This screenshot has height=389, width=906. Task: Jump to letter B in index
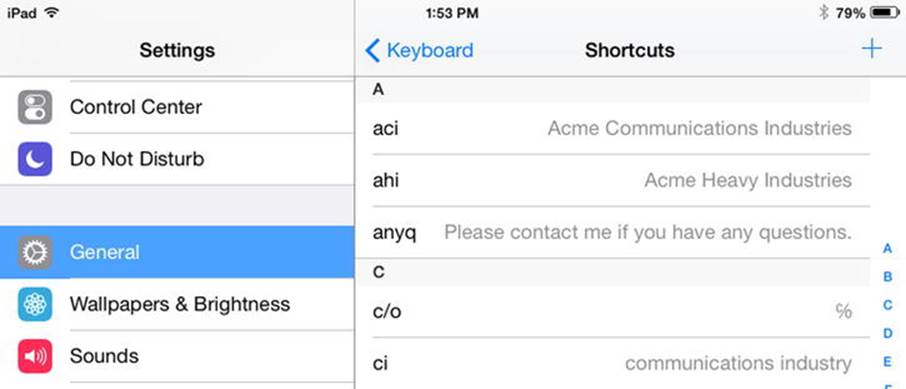pos(888,277)
